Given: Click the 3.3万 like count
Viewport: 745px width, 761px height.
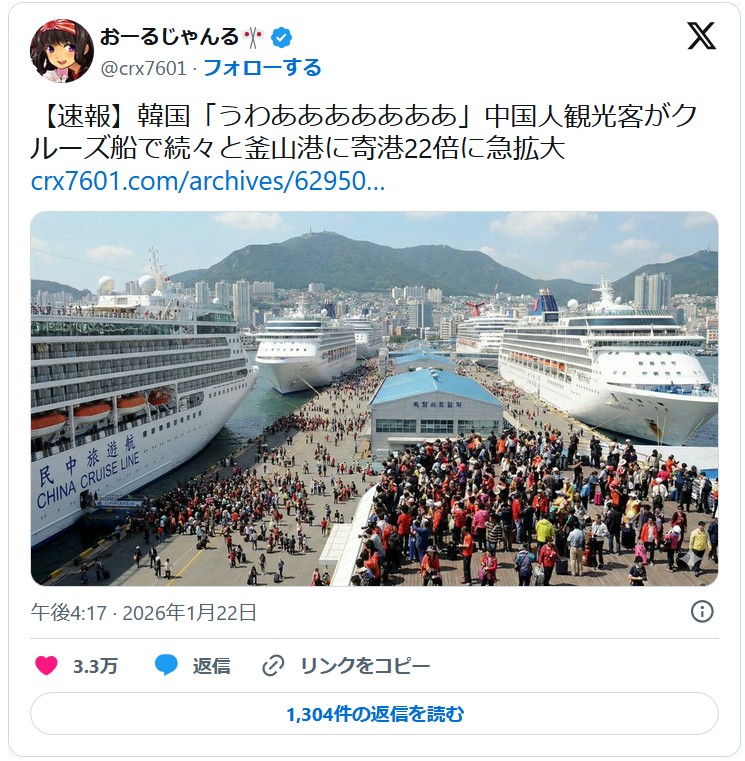Looking at the screenshot, I should click(x=96, y=666).
